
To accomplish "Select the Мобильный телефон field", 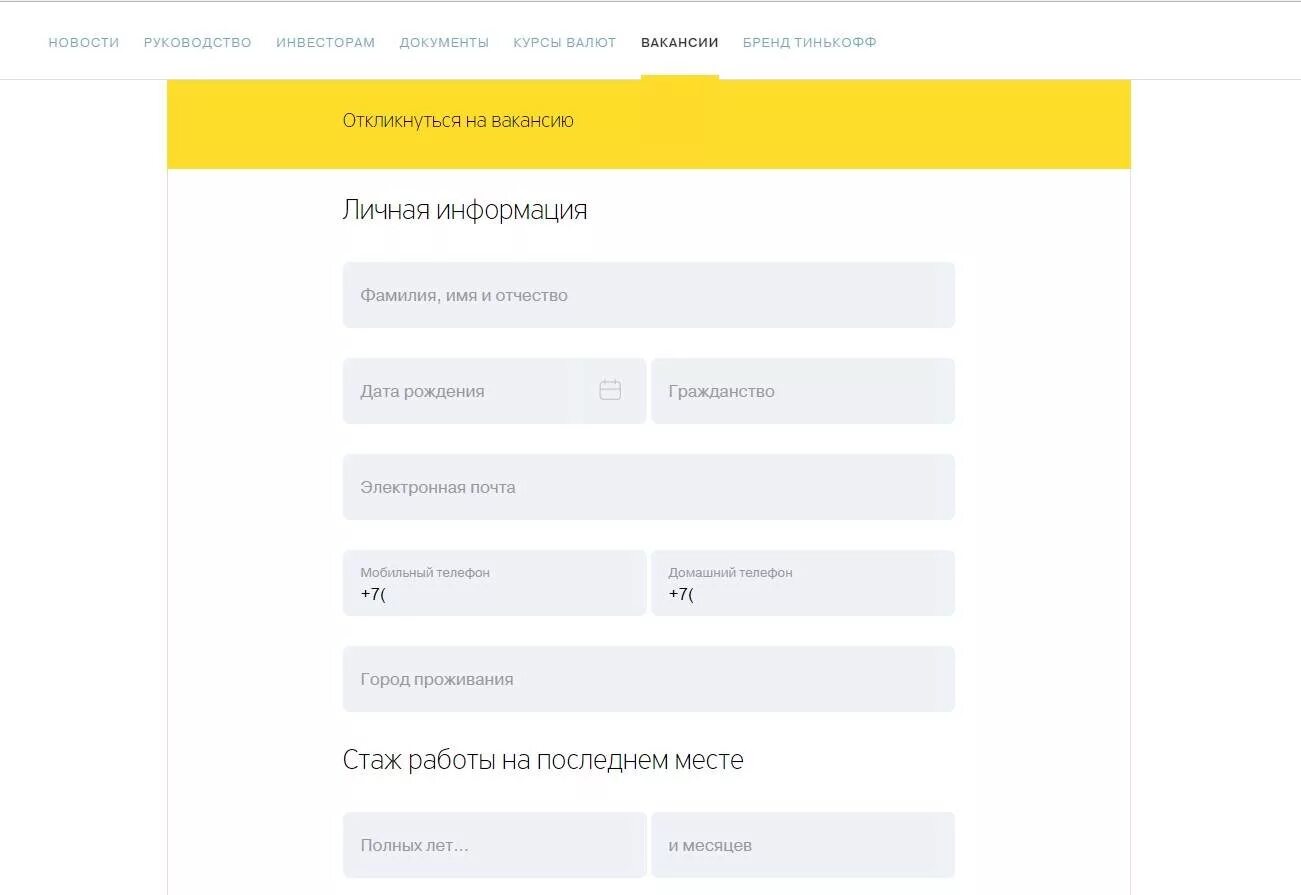I will [494, 583].
